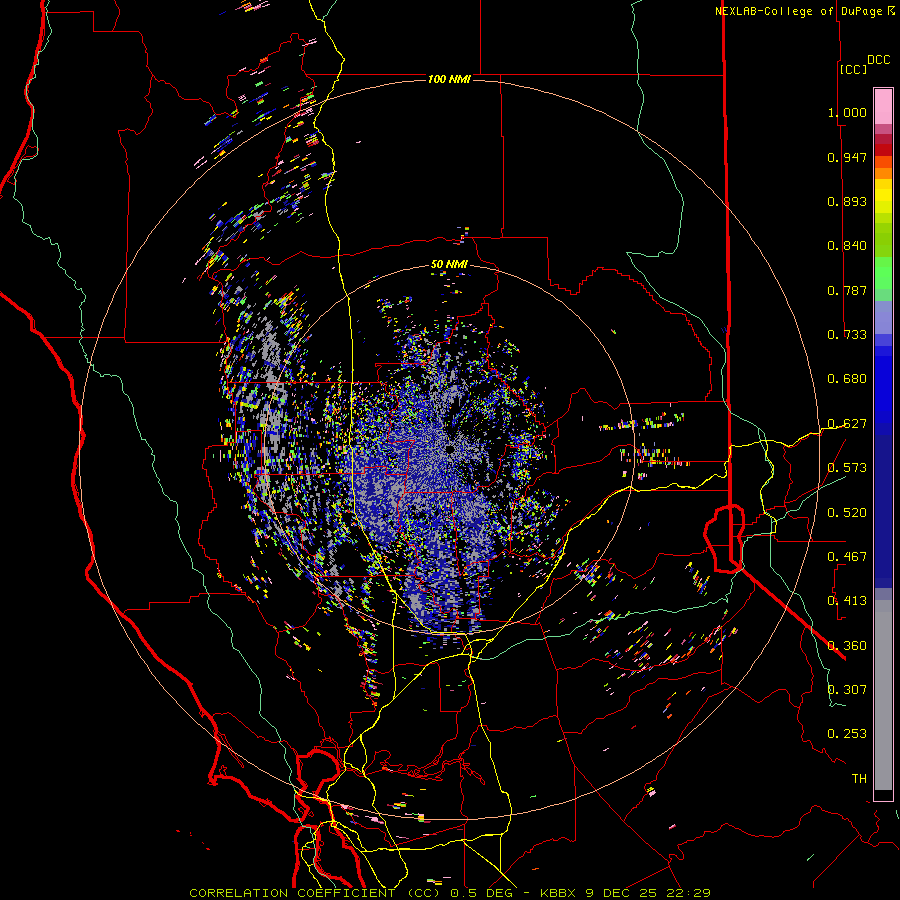This screenshot has width=900, height=900.
Task: Click the 0.467 legend value
Action: point(847,557)
